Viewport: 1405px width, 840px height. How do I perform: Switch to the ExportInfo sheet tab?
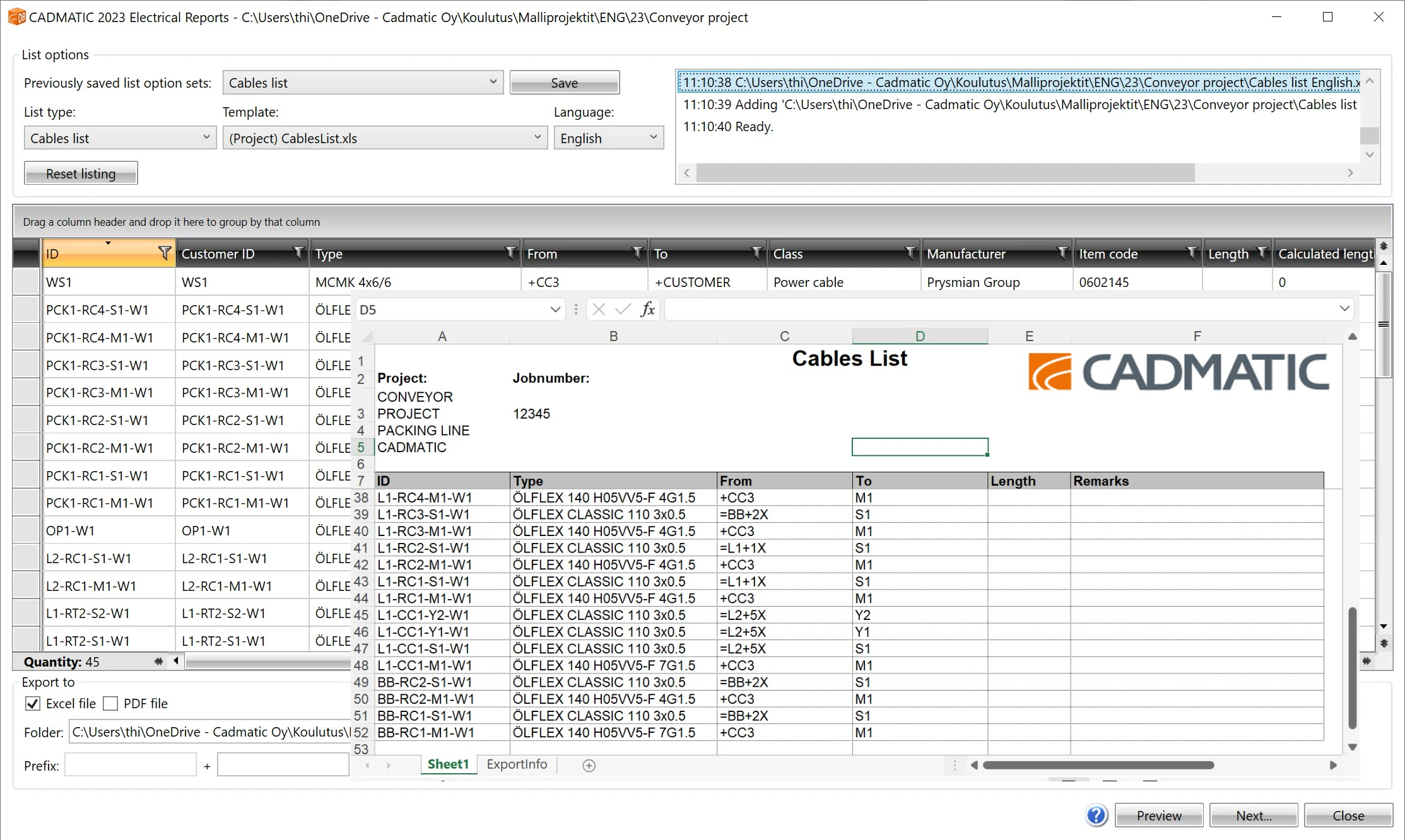516,764
